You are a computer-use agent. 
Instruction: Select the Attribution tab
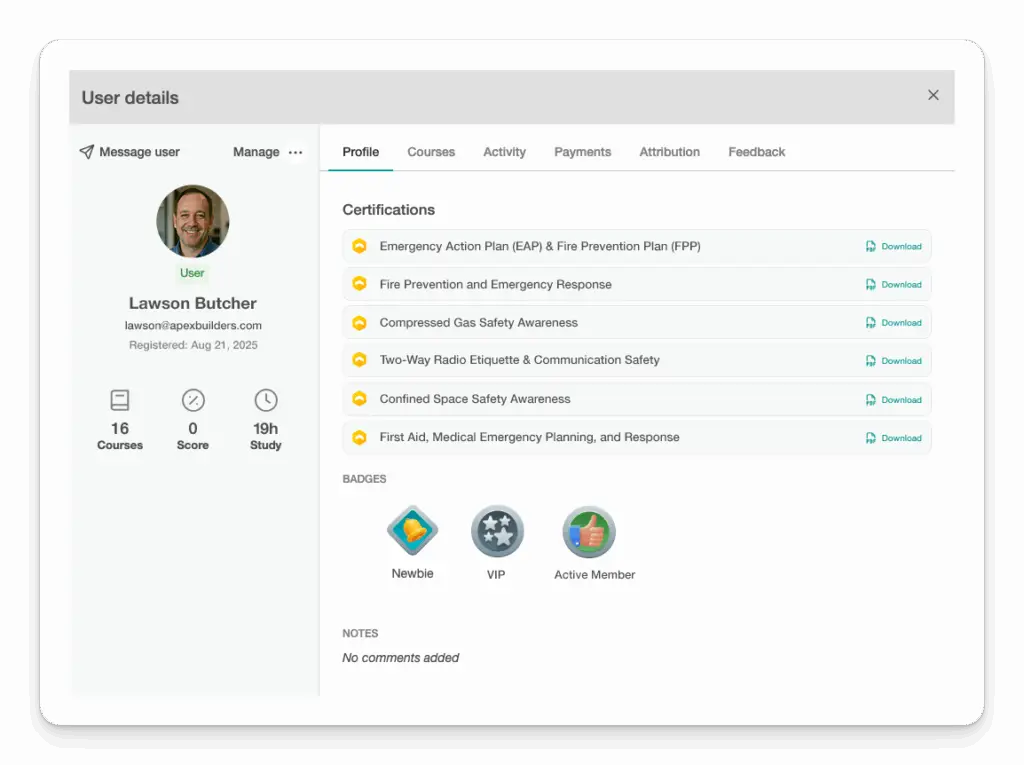click(x=669, y=152)
